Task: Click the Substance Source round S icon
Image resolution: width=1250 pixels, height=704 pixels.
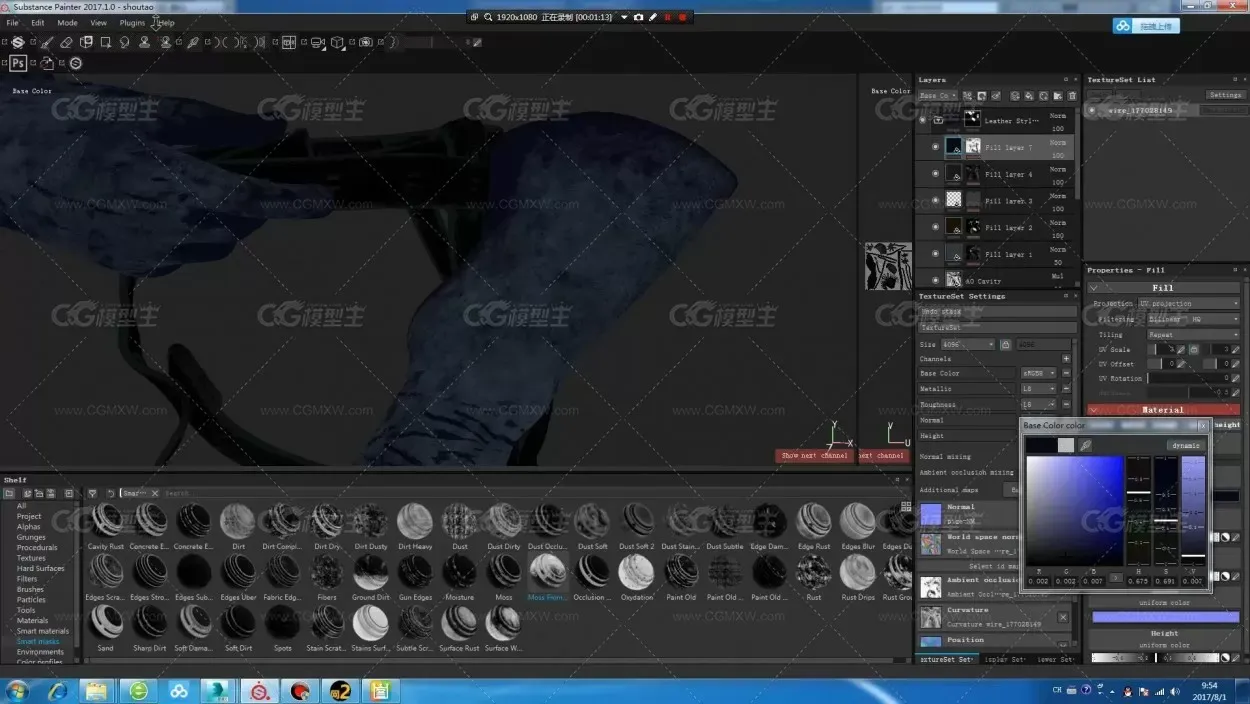Action: (75, 63)
